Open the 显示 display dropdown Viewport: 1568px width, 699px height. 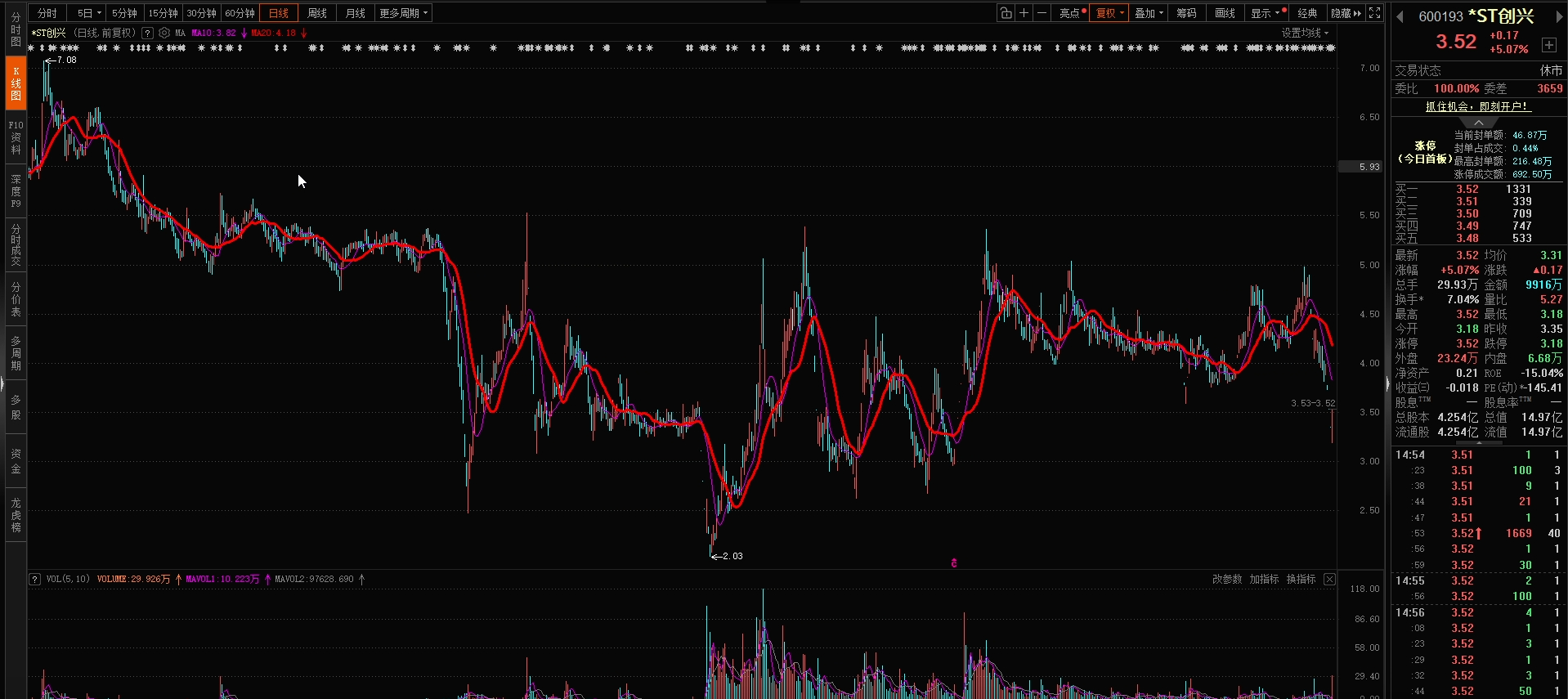[1265, 13]
